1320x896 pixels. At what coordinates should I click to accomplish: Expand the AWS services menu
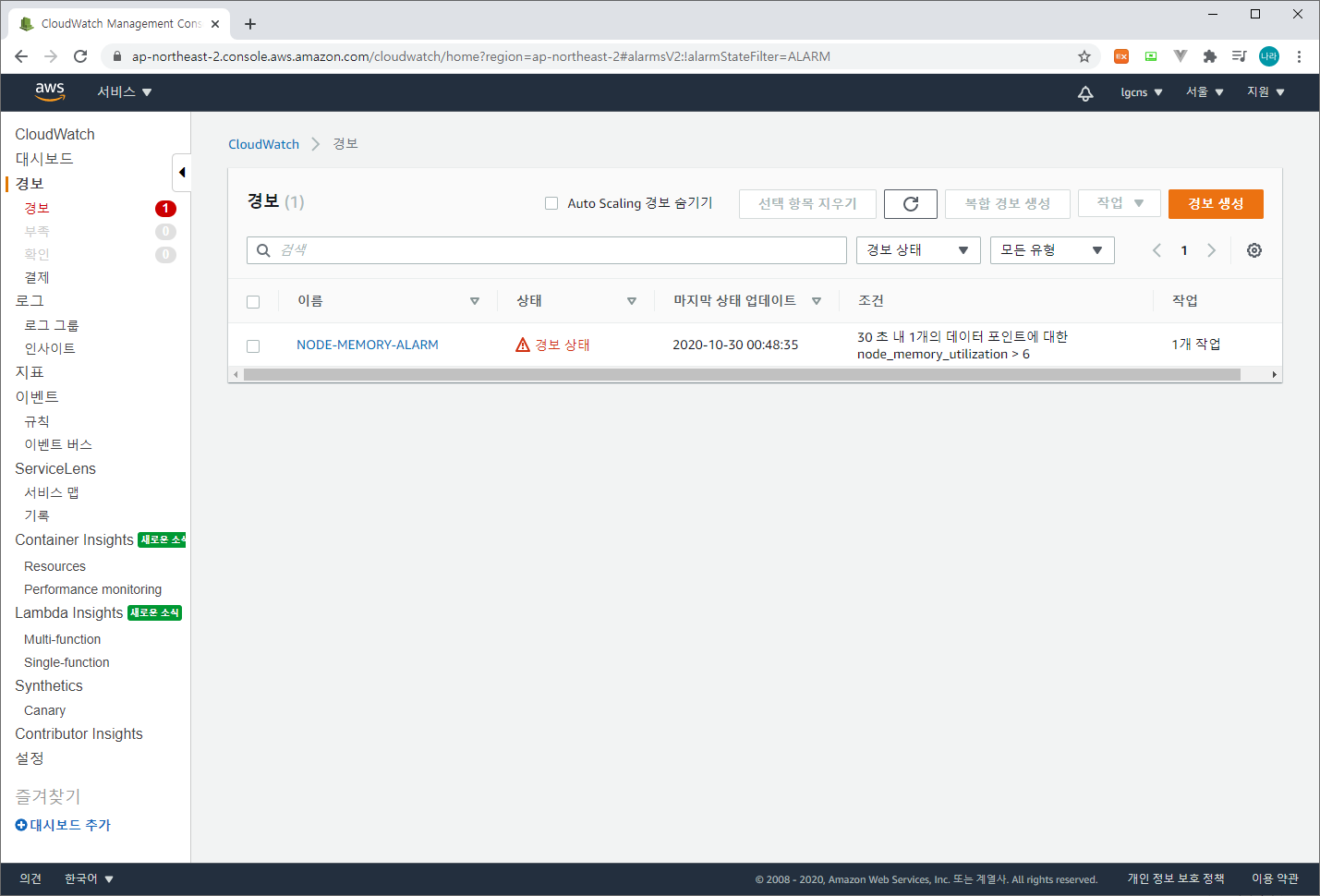pyautogui.click(x=125, y=92)
